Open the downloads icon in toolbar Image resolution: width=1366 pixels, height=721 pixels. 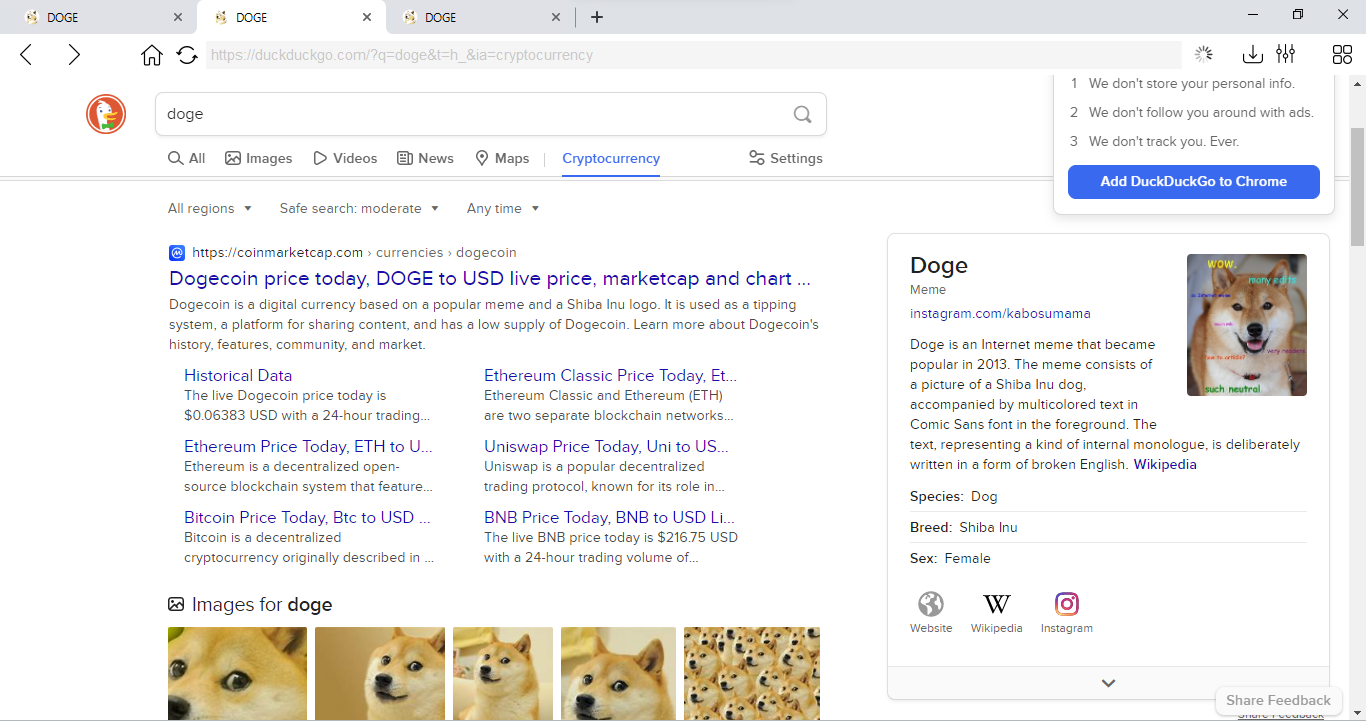pos(1252,55)
